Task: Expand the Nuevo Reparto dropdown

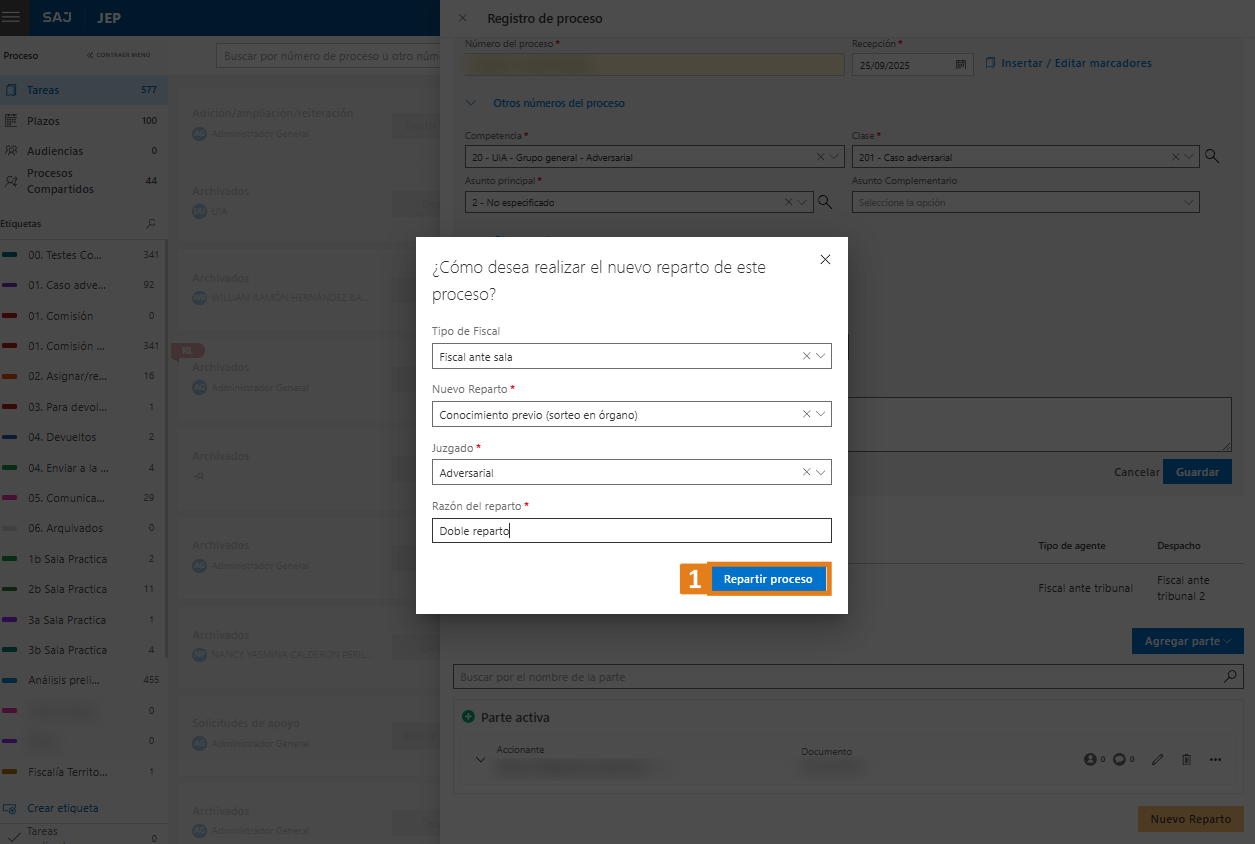Action: coord(821,414)
